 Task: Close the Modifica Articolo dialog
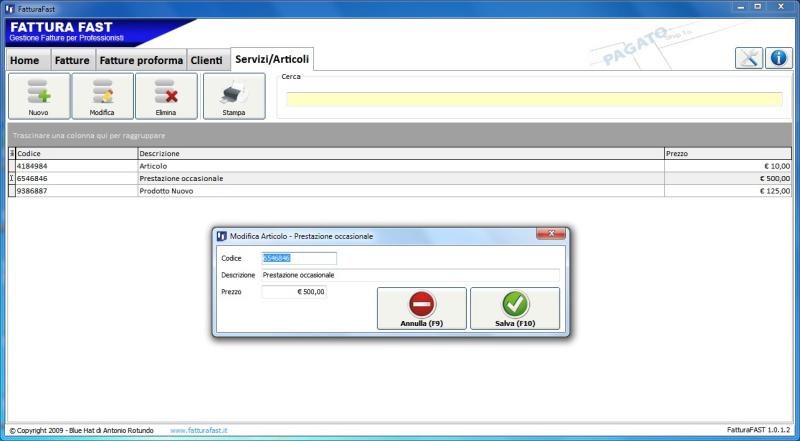click(x=551, y=235)
